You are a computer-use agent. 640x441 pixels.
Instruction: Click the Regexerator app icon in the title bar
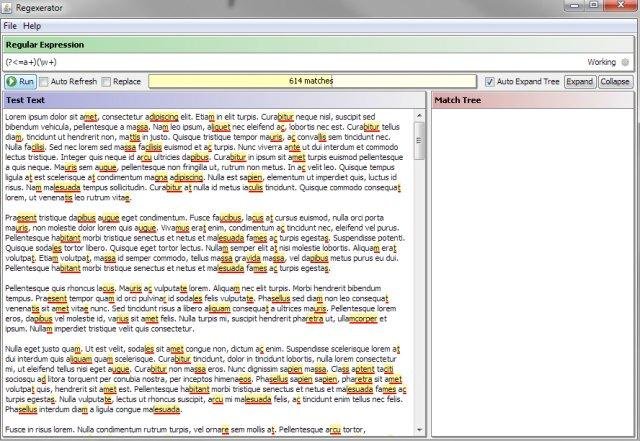pos(7,7)
